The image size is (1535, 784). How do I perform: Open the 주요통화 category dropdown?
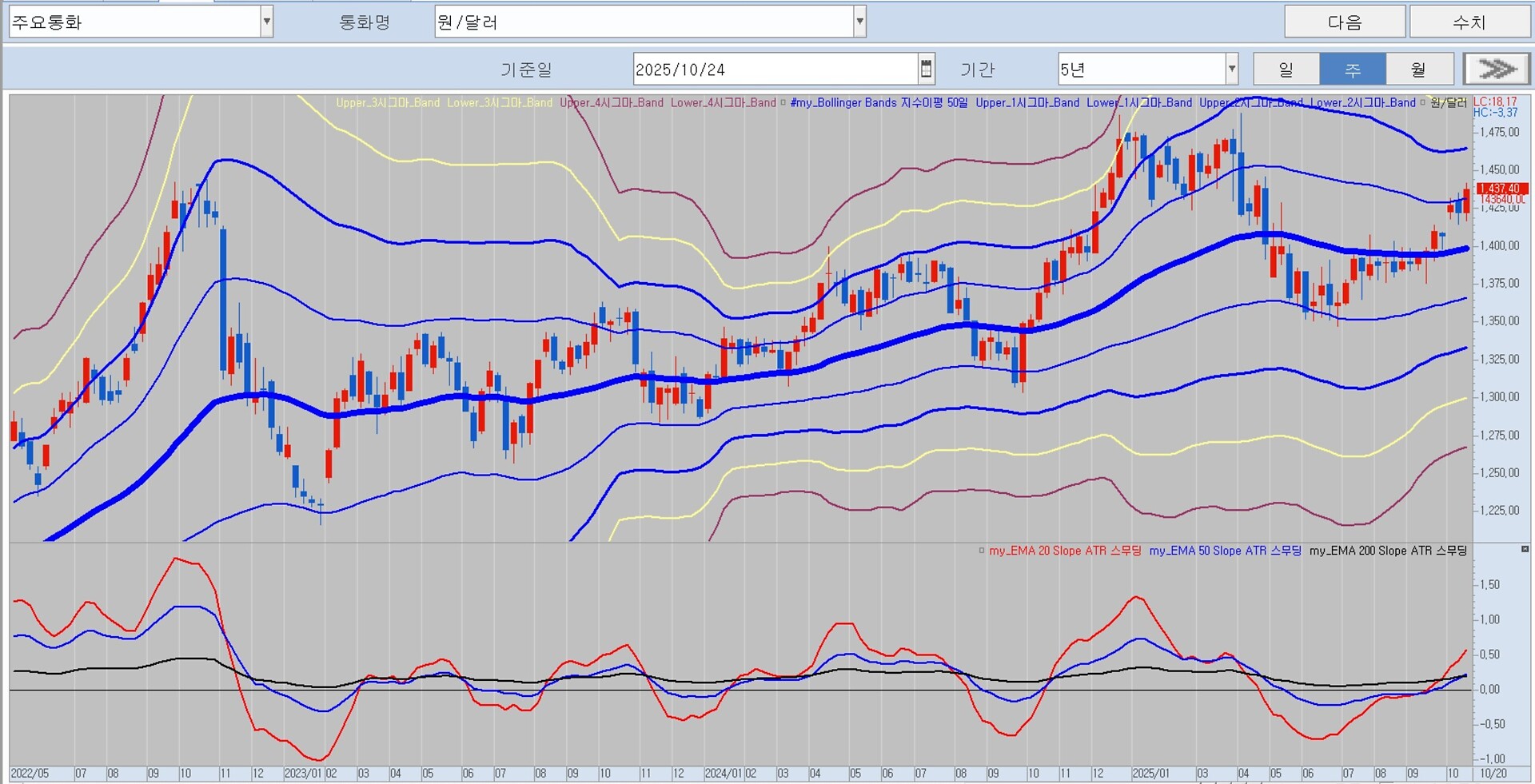coord(267,22)
